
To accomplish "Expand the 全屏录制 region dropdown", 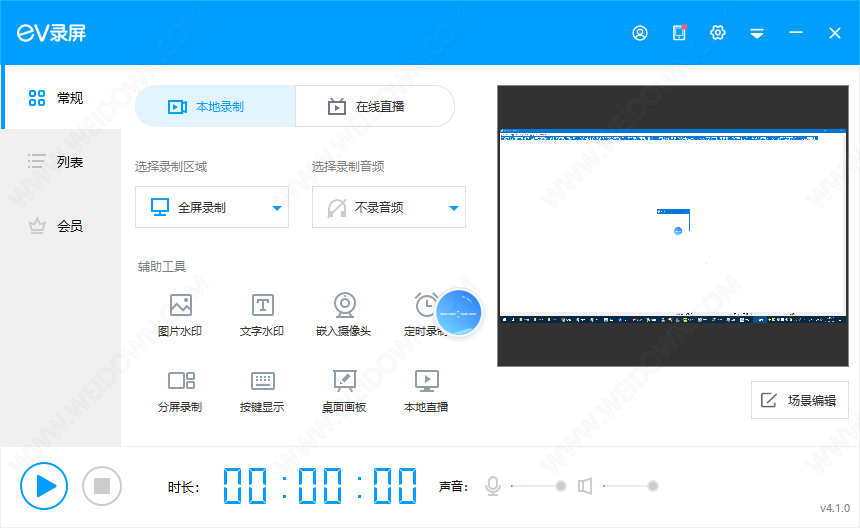I will (212, 207).
